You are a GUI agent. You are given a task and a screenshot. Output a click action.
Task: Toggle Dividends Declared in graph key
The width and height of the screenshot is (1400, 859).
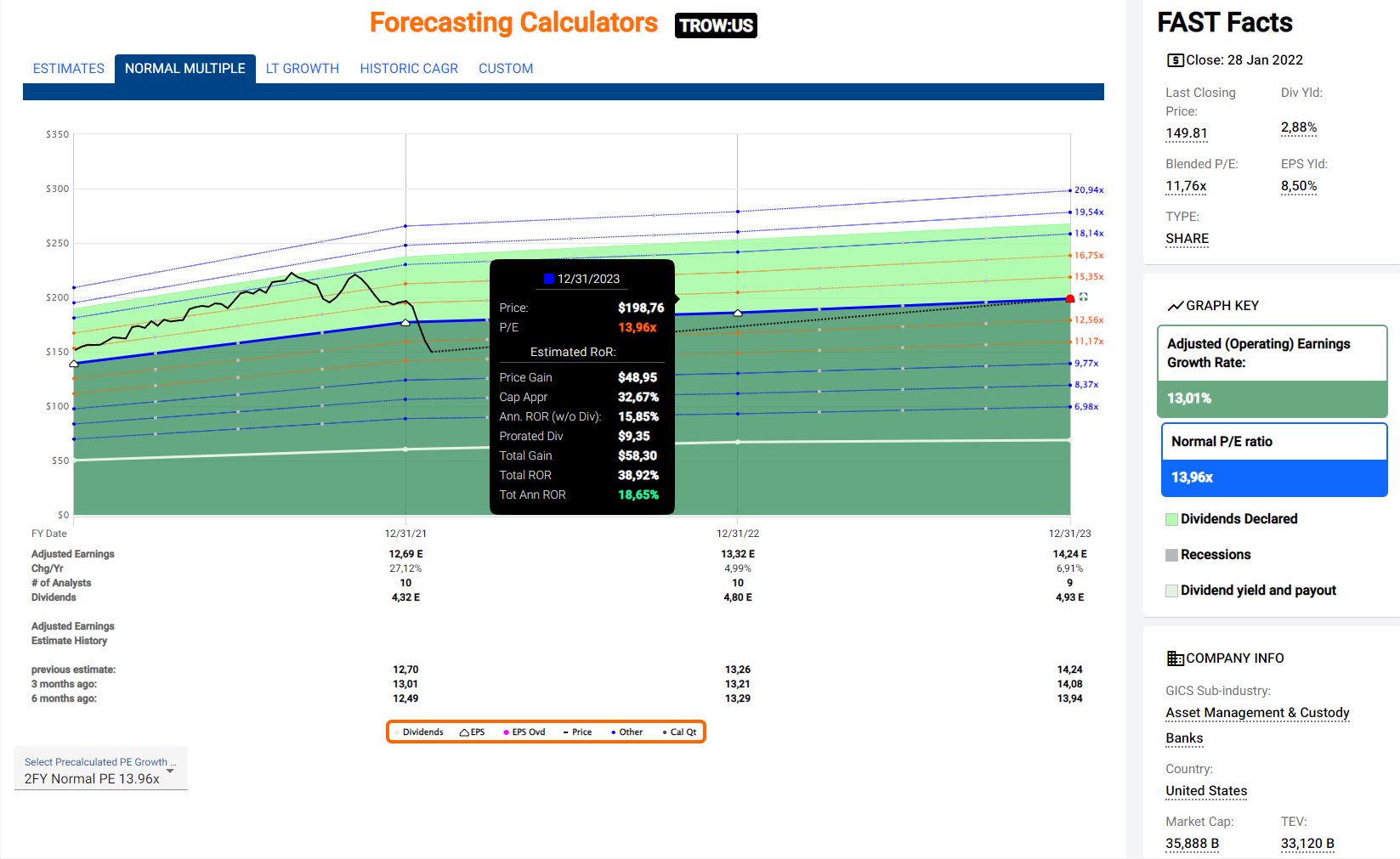(1172, 519)
